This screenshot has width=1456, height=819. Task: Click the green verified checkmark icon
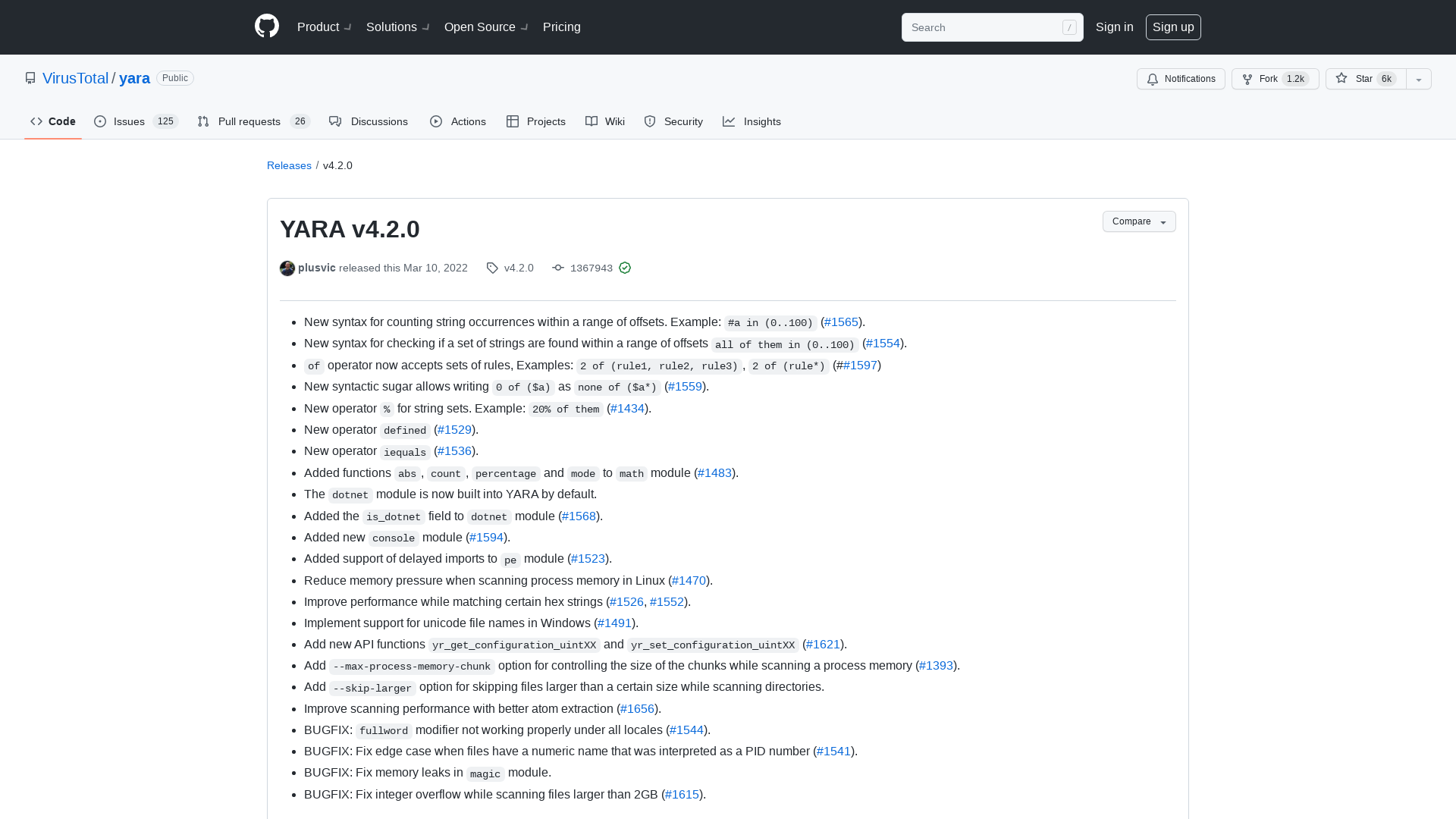pos(625,268)
